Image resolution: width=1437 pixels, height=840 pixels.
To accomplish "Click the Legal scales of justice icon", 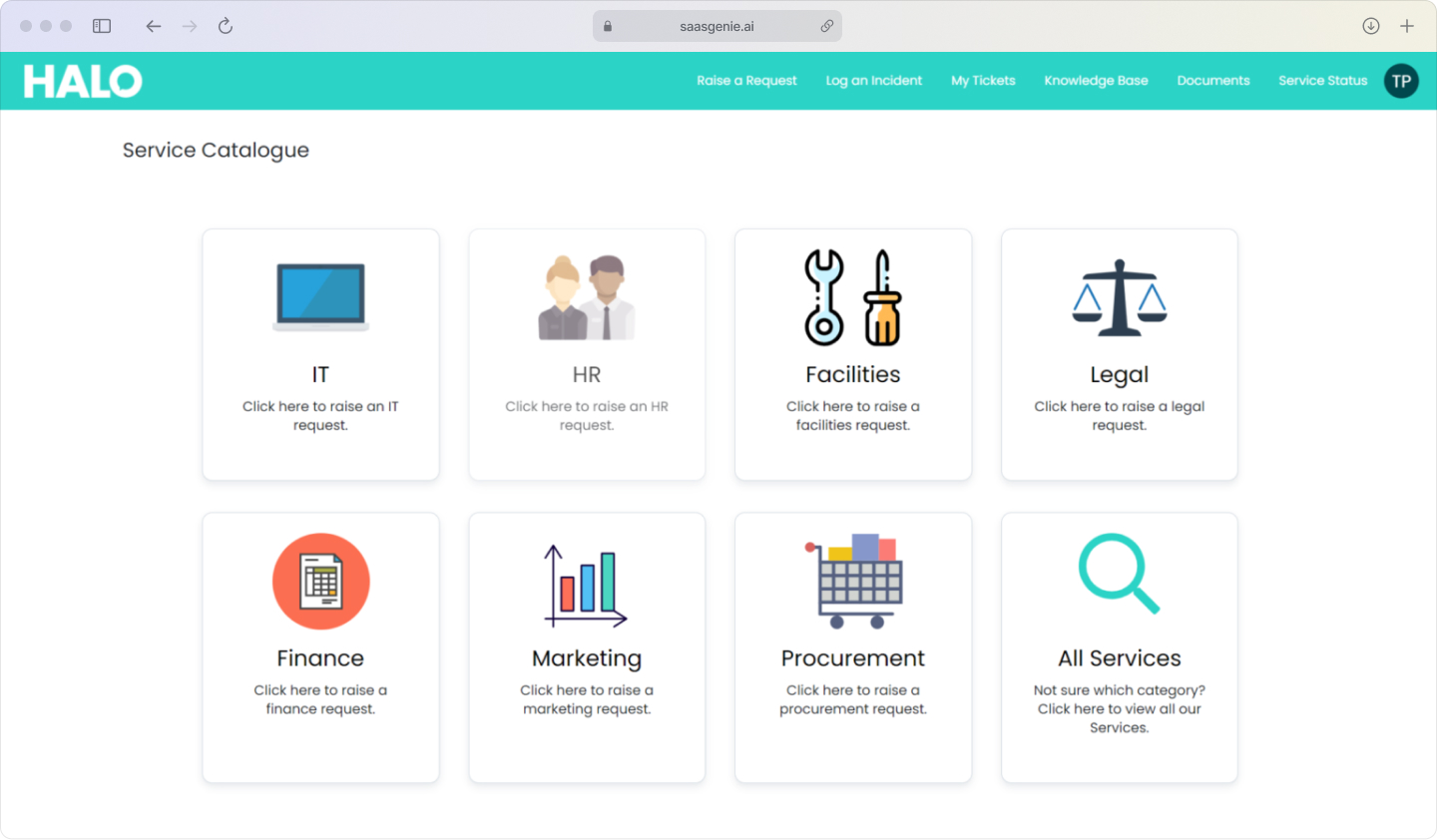I will [1119, 295].
